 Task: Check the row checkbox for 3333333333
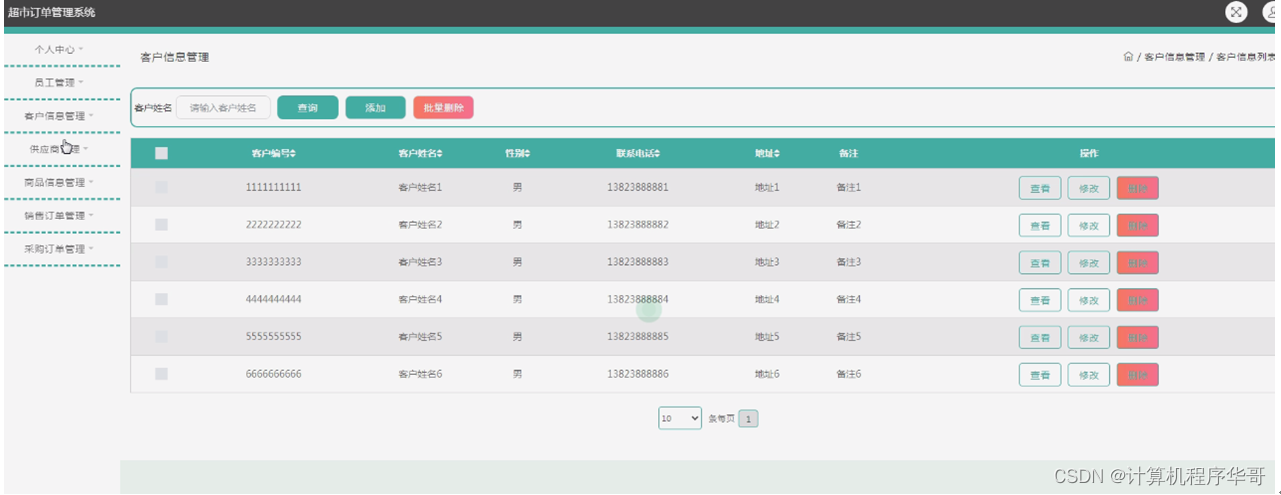(x=162, y=262)
